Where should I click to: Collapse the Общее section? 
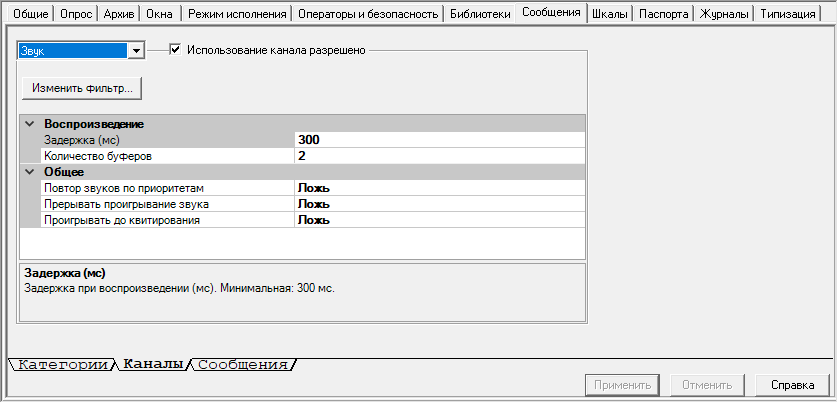(x=29, y=172)
